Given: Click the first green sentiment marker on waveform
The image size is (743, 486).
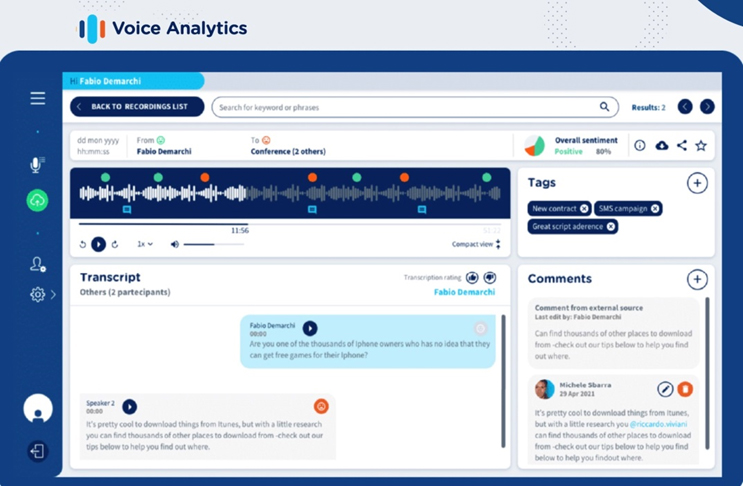Looking at the screenshot, I should pos(106,177).
